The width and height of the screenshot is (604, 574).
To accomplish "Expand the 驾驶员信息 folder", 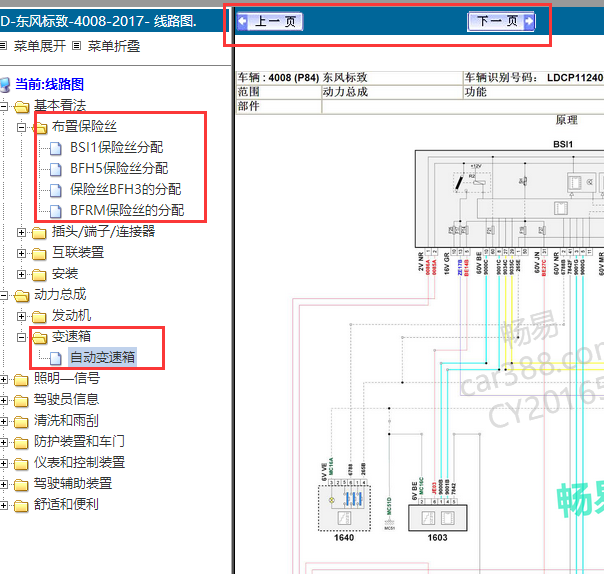I will click(x=3, y=400).
